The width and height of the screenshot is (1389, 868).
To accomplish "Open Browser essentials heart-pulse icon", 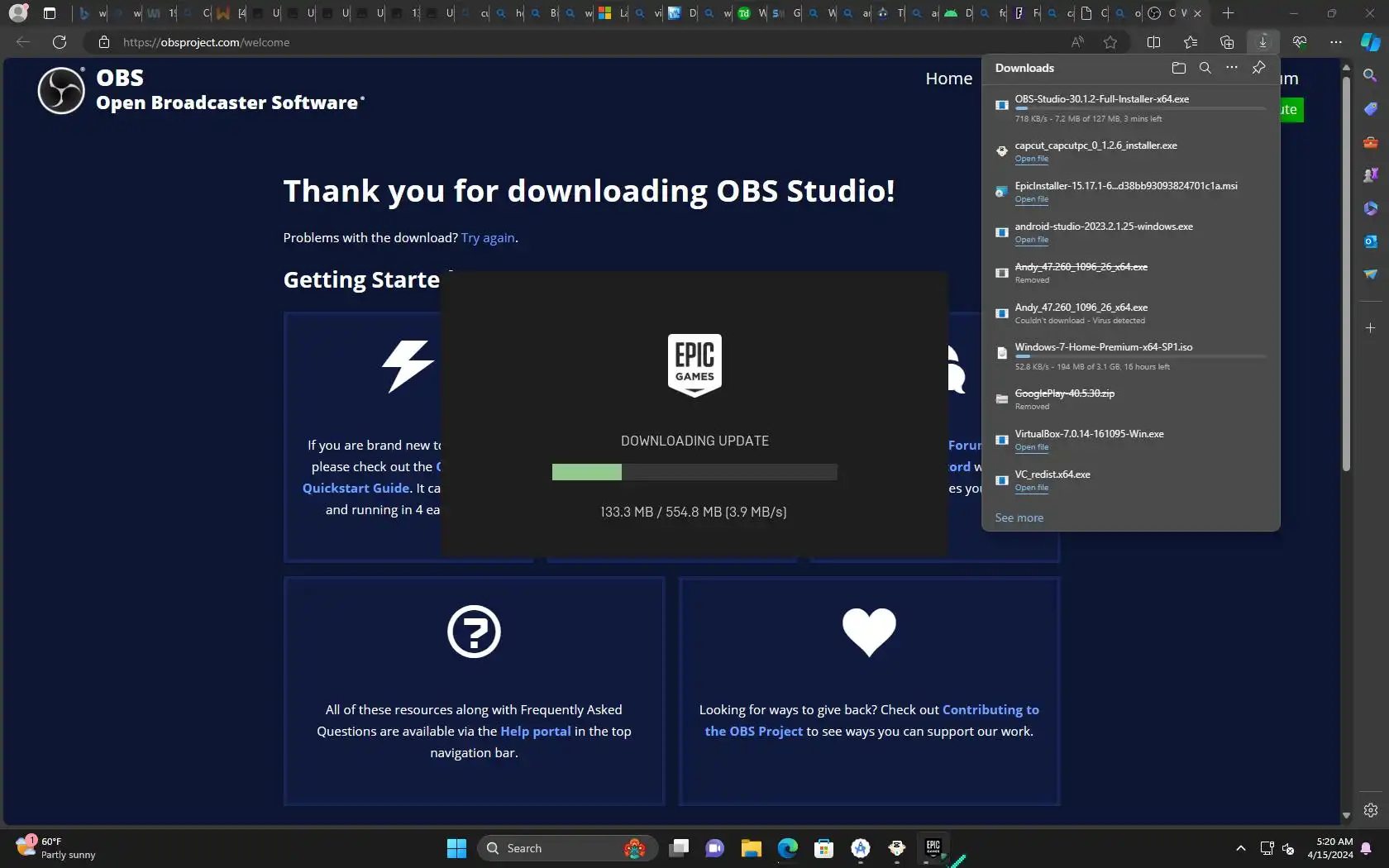I will 1300,42.
